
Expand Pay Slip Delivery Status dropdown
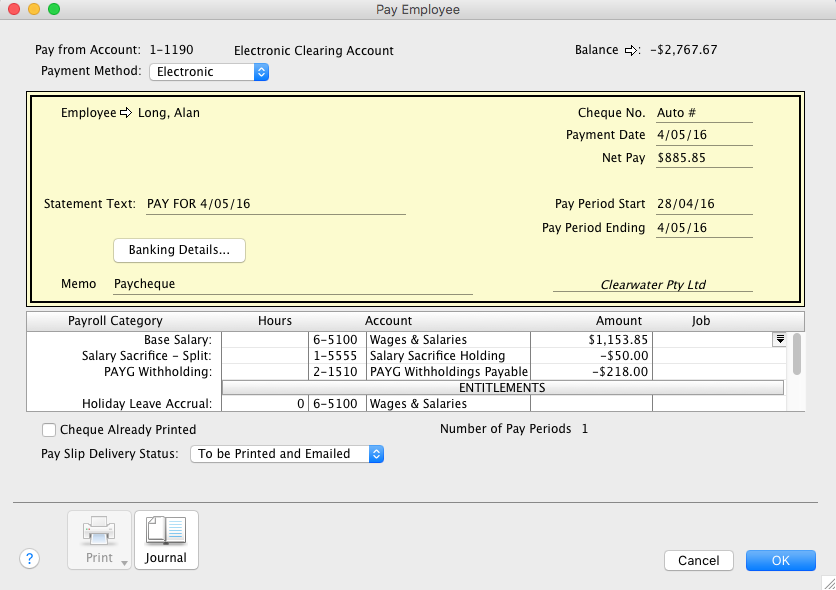286,454
